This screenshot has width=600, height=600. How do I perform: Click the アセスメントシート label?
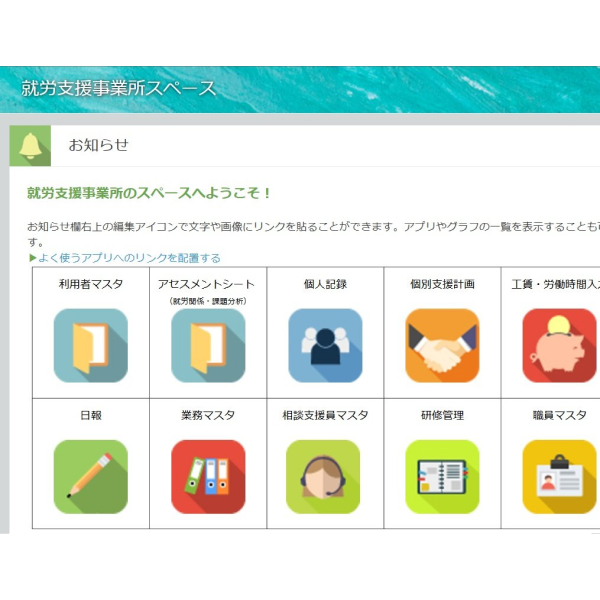click(206, 284)
